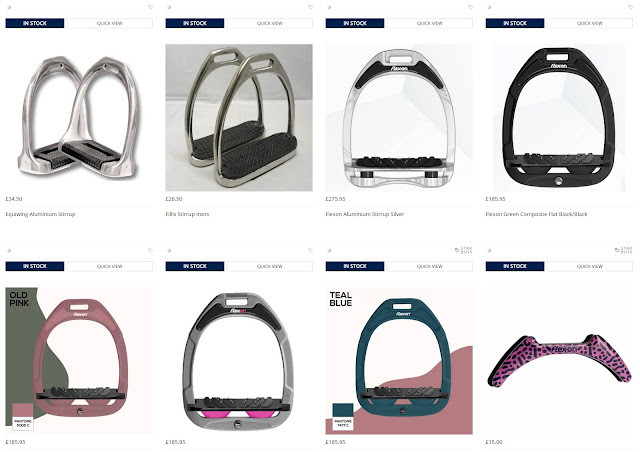Click small round dot icon above Flexon Aluminium Silver

point(329,7)
